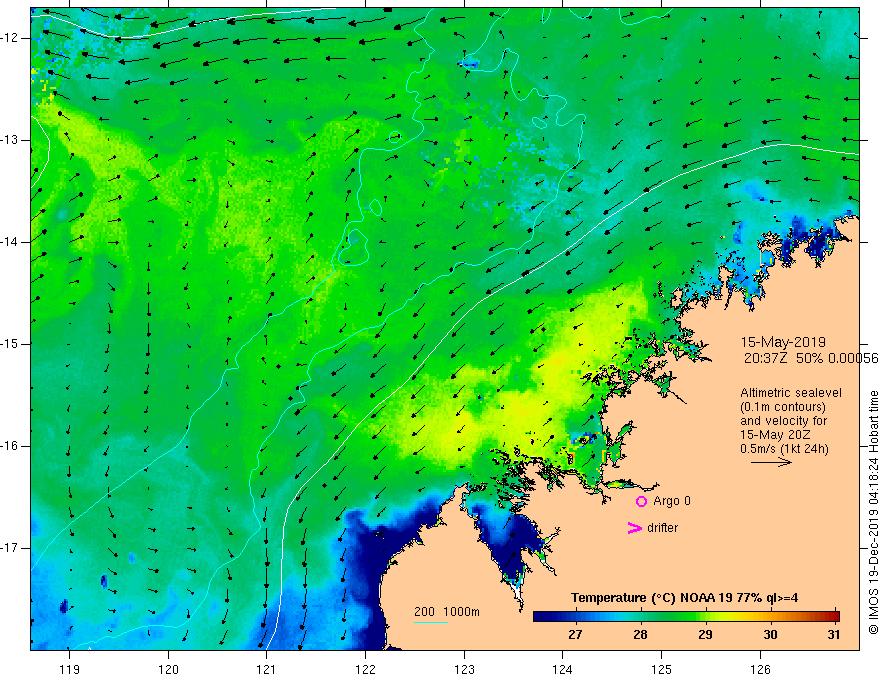This screenshot has width=880, height=680.
Task: Click the text '20:37Z 50% 0.00056'
Action: click(x=811, y=358)
